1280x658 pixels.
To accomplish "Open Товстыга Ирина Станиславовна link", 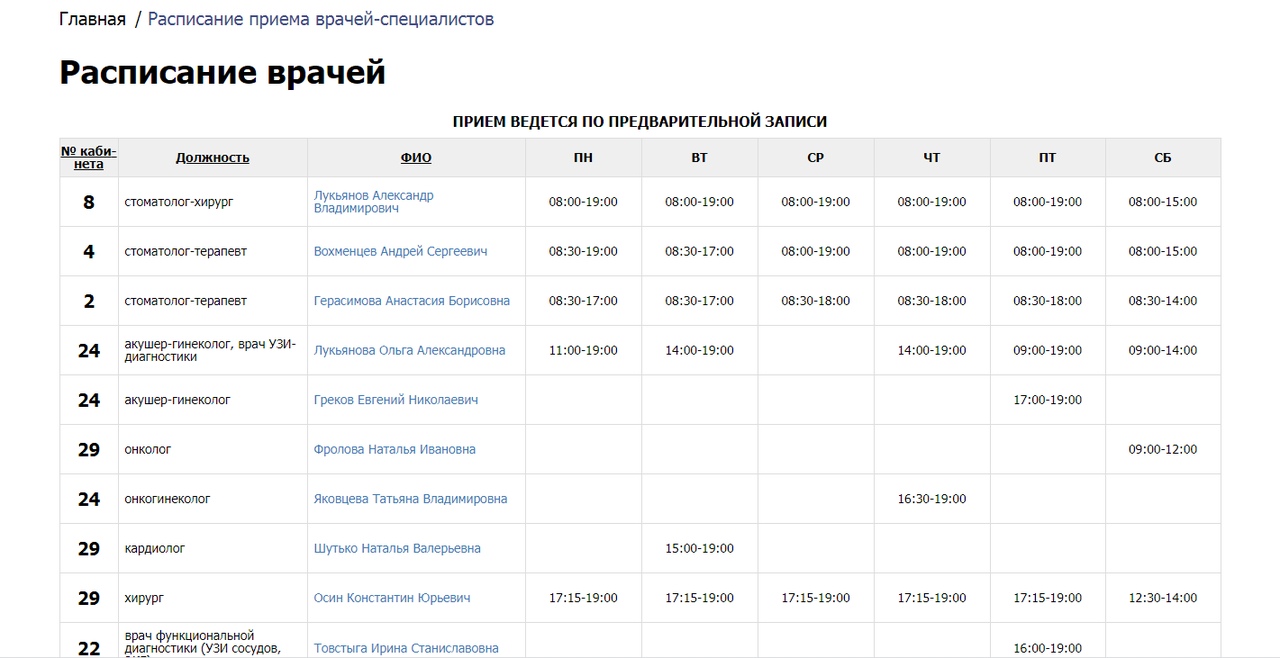I will (406, 648).
